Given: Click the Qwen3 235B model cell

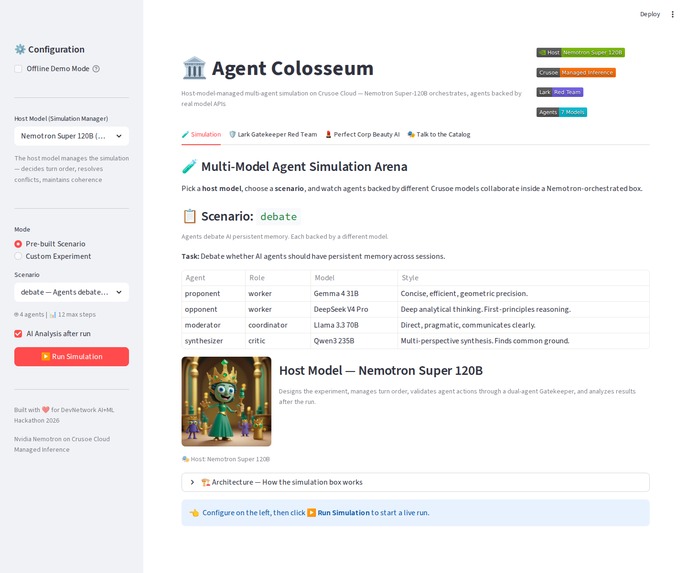Looking at the screenshot, I should point(354,341).
